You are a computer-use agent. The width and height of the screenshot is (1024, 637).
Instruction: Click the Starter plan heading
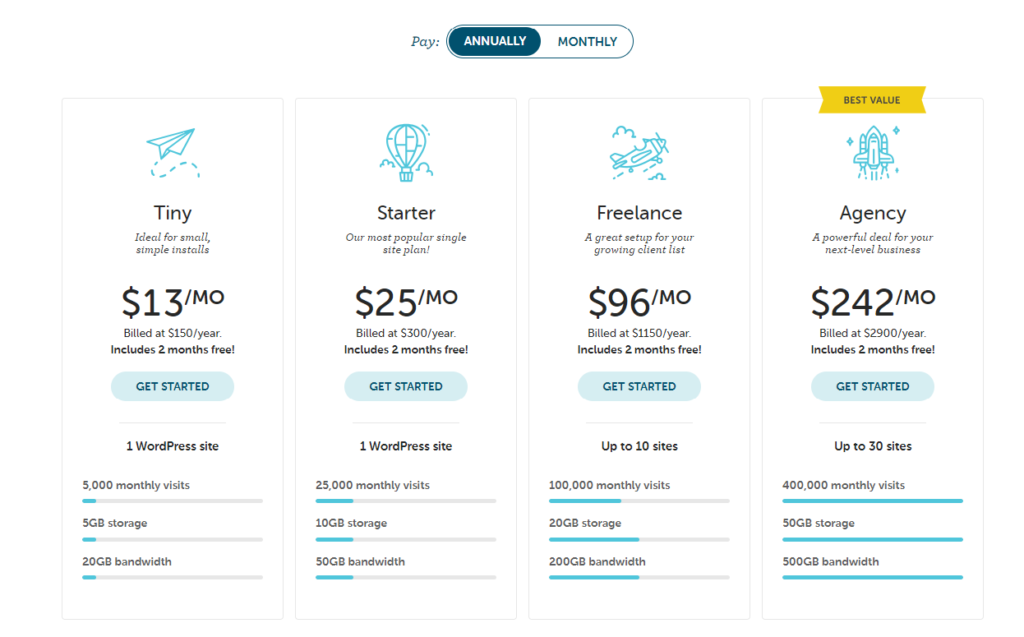[x=406, y=213]
